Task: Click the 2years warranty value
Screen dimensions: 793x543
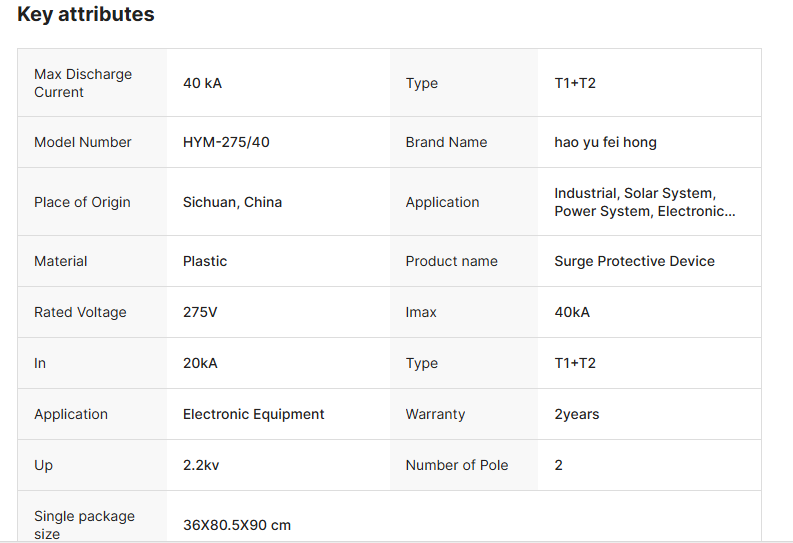Action: (x=577, y=414)
